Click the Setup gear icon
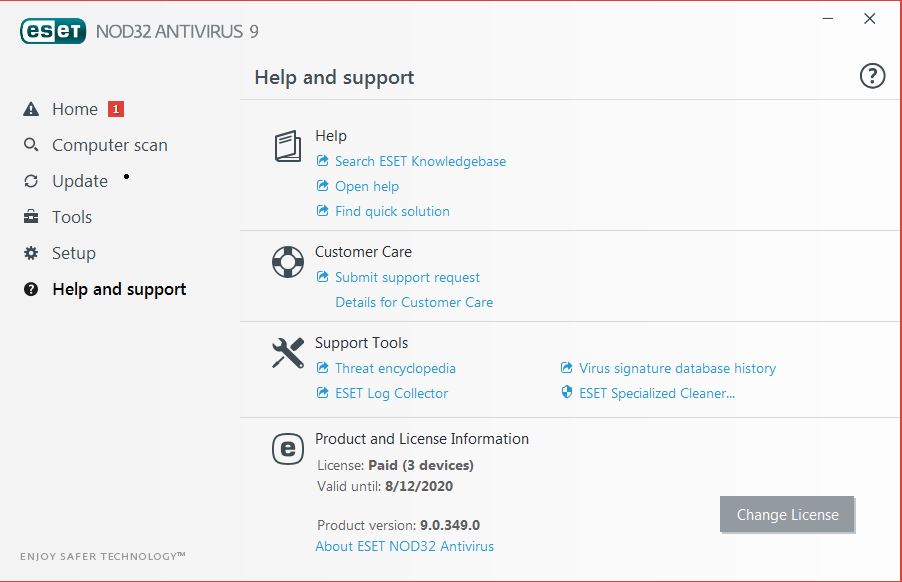Image resolution: width=902 pixels, height=582 pixels. 31,253
